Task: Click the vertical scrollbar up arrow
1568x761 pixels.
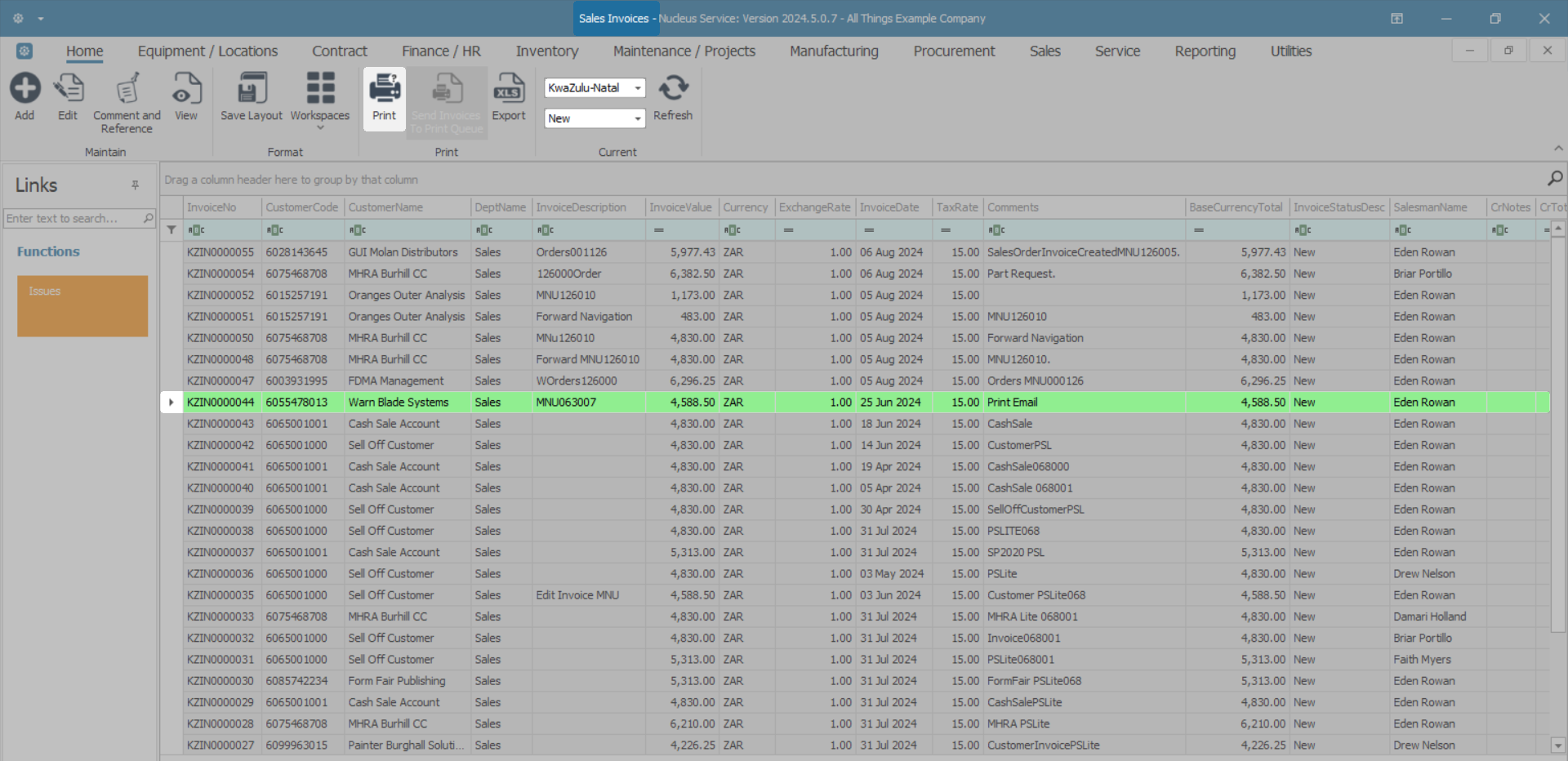Action: point(1557,229)
